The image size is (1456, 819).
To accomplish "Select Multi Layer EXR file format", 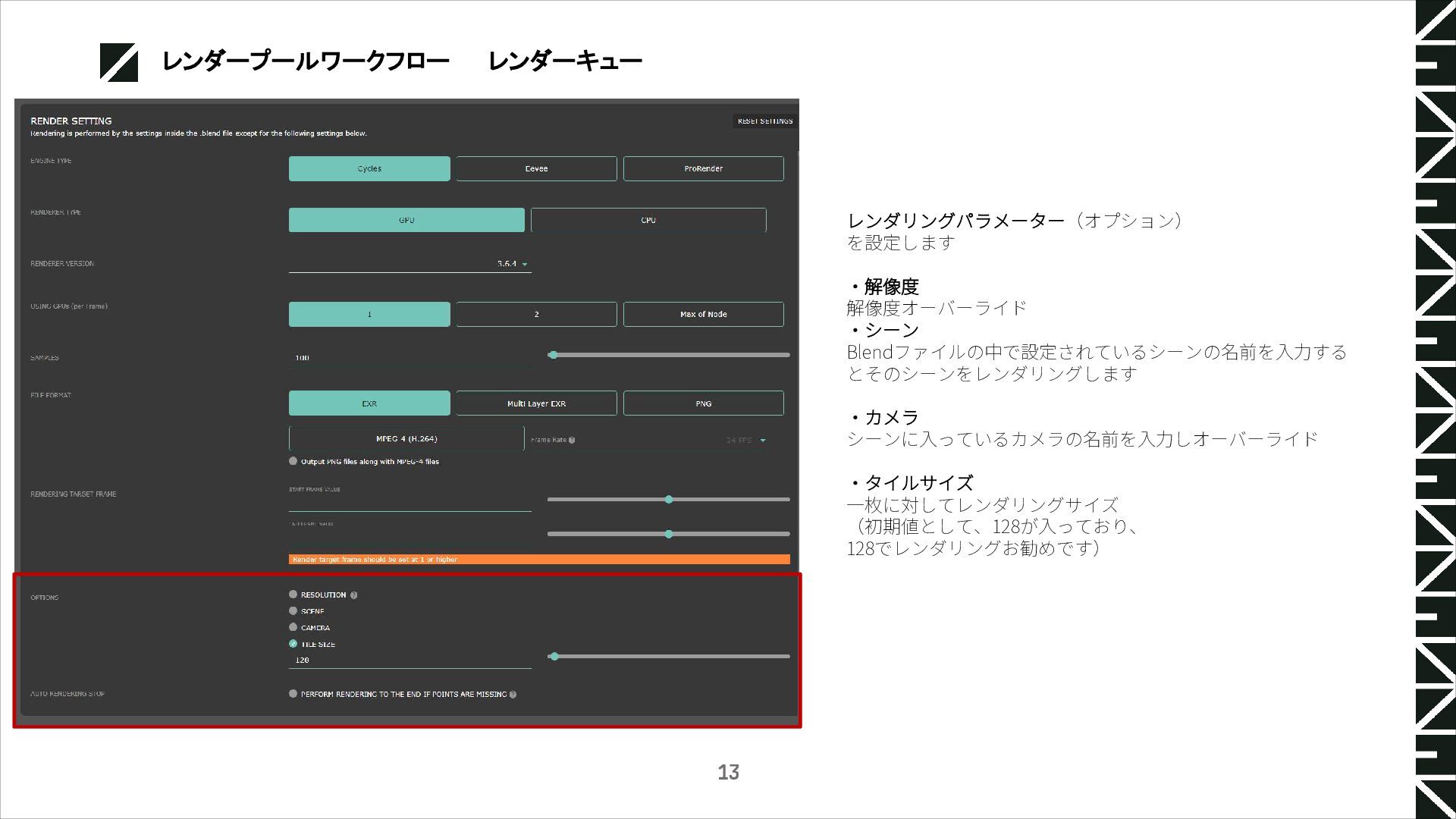I will coord(536,403).
